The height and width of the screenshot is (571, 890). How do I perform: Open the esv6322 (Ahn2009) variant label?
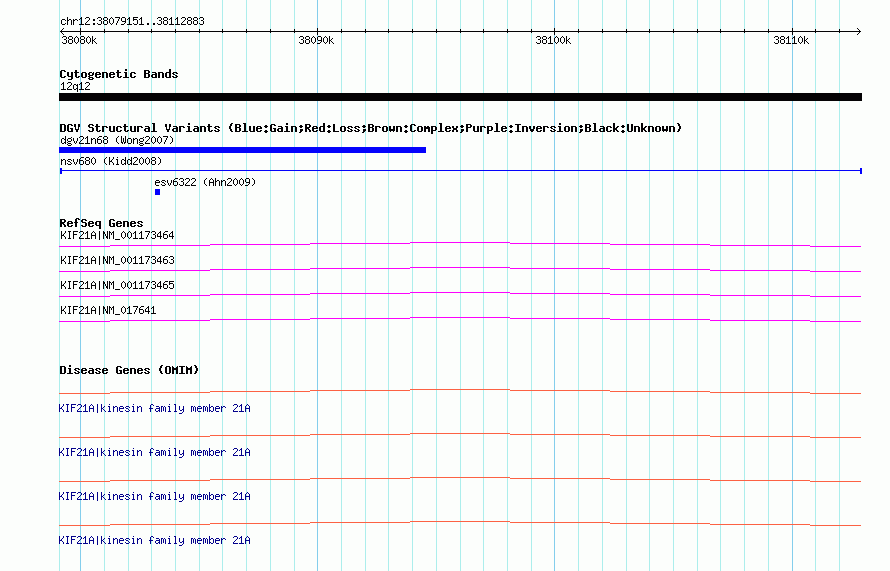pos(205,182)
